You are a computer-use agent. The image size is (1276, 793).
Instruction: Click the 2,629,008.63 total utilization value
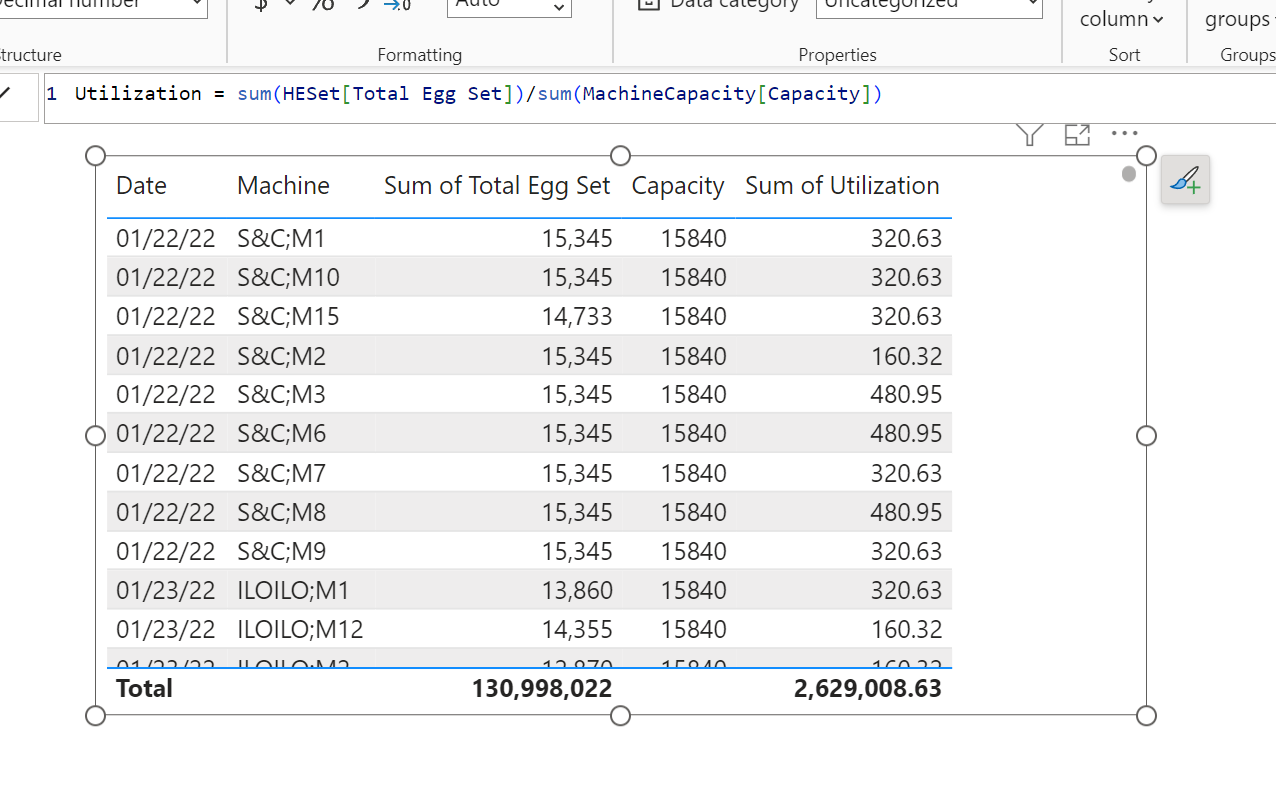click(x=868, y=688)
